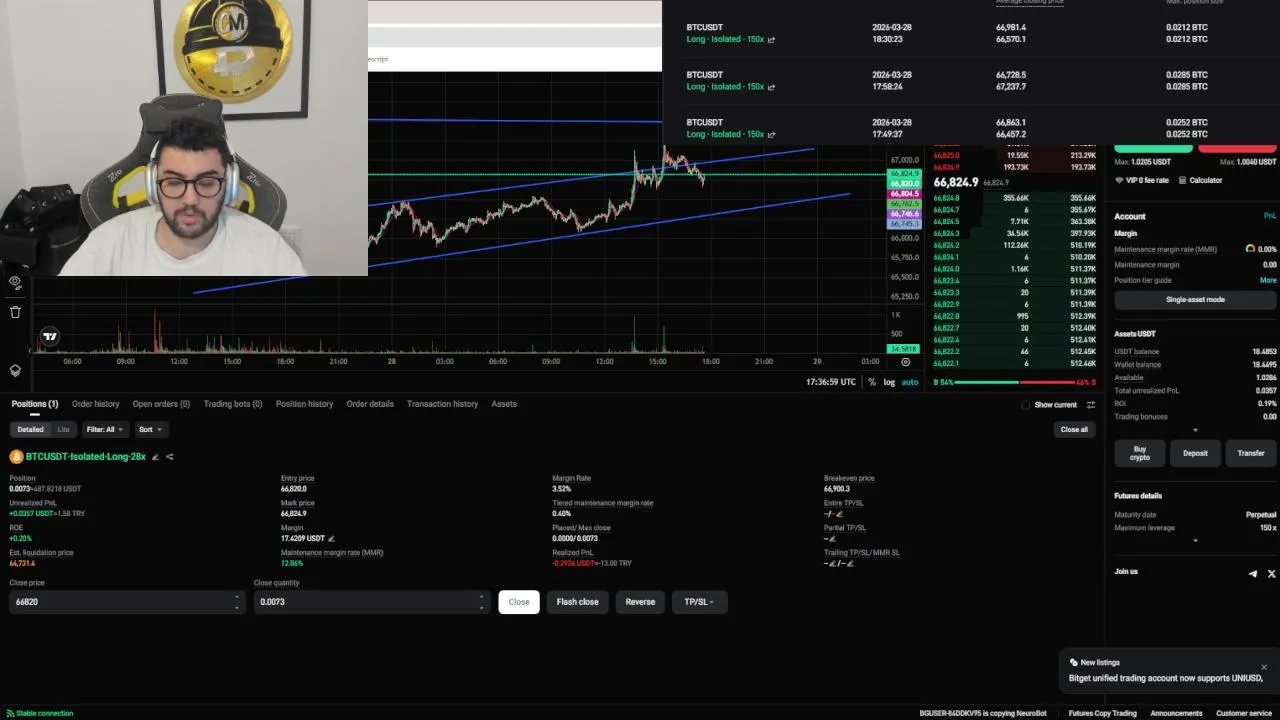The image size is (1280, 720).
Task: Click the New listings notification icon
Action: [1074, 662]
